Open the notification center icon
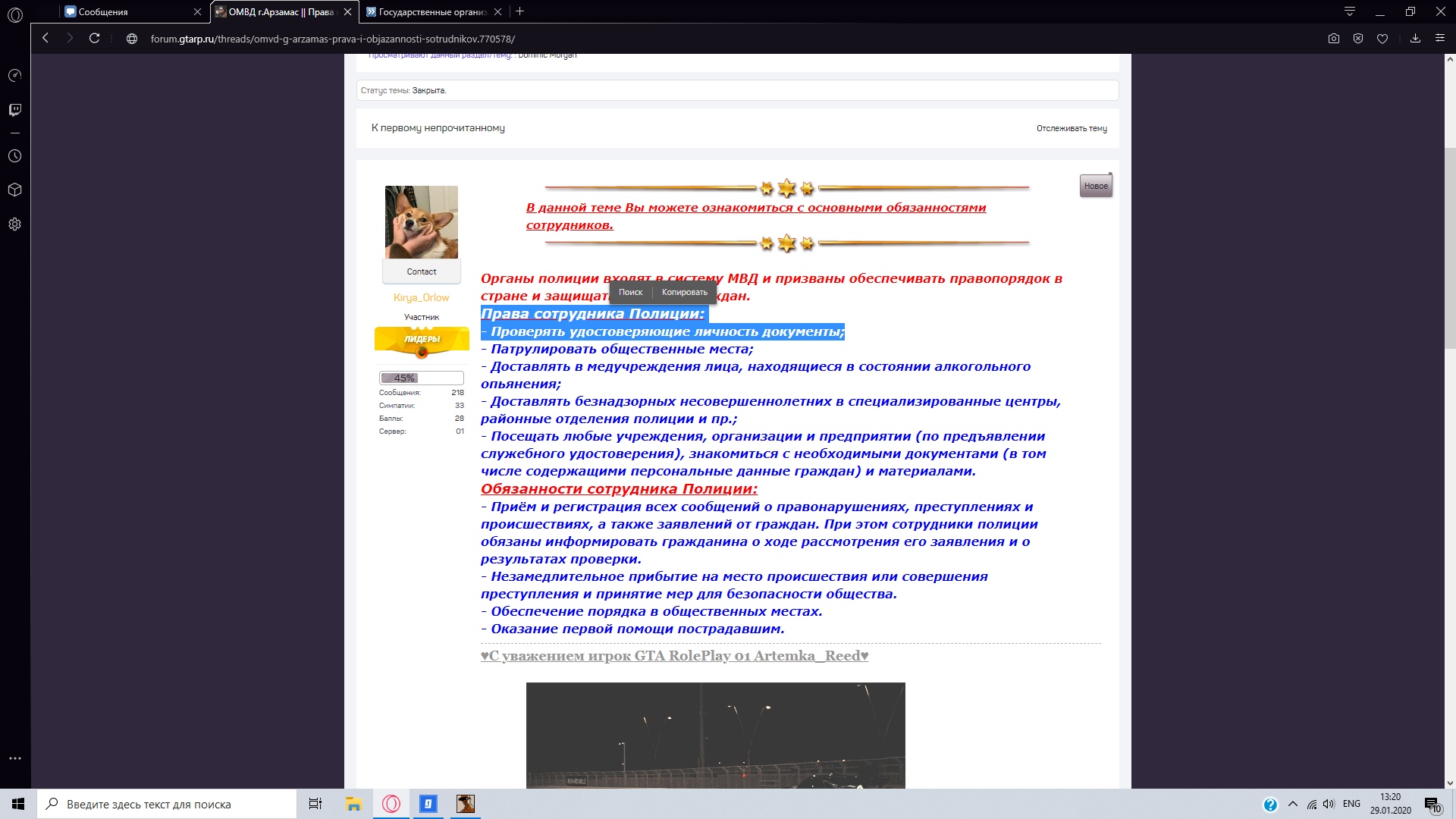 pos(1432,805)
